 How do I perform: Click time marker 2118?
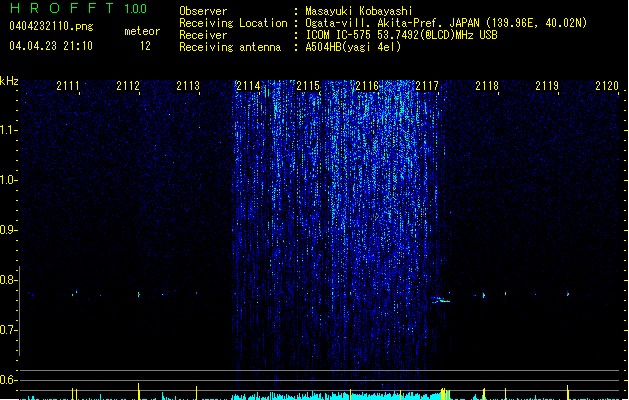coord(487,85)
